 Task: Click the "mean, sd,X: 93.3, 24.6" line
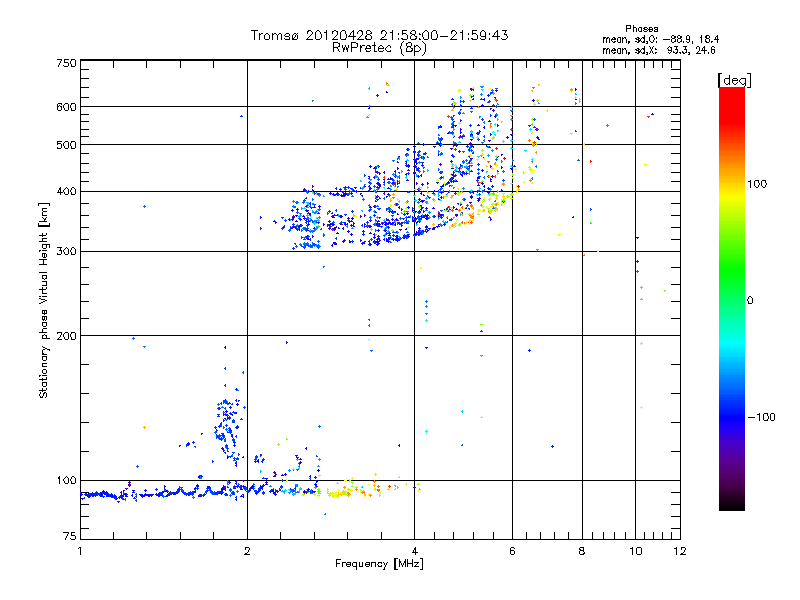coord(659,50)
